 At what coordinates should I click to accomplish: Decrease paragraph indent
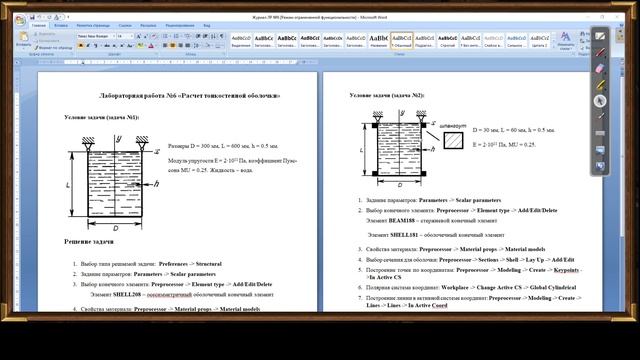tap(198, 36)
